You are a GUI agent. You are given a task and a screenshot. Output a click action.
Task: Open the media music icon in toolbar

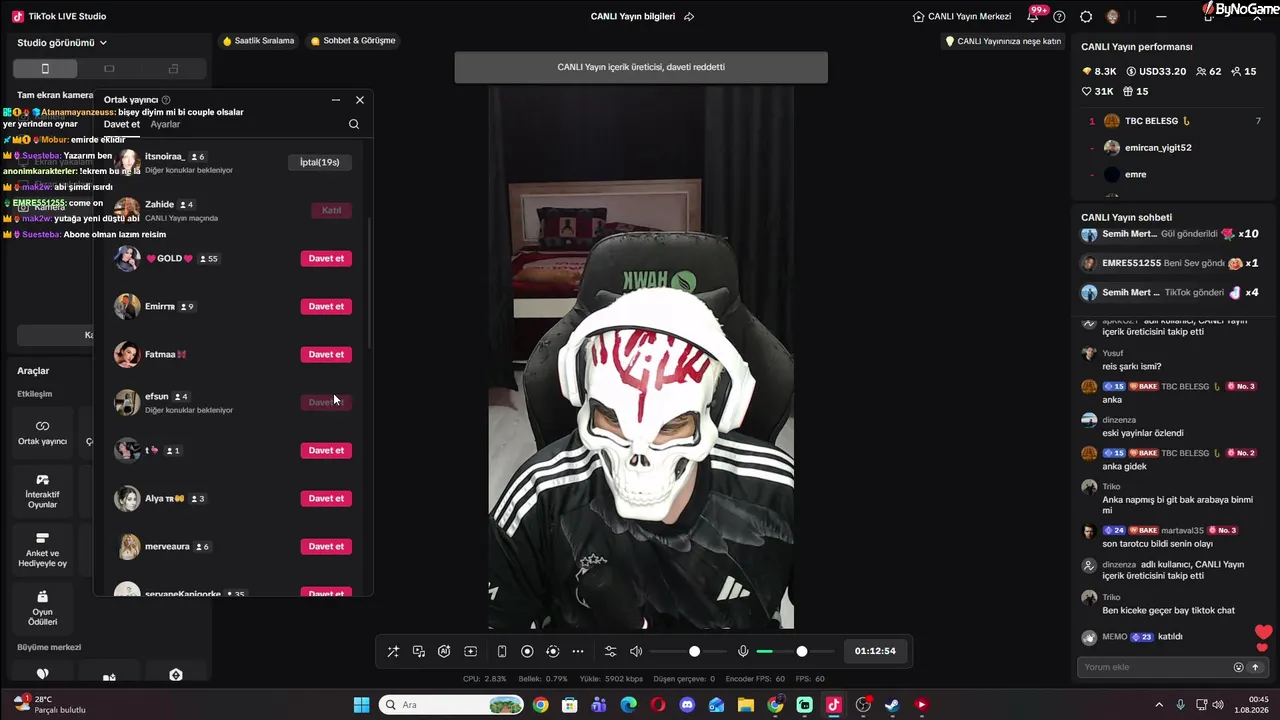pos(419,651)
